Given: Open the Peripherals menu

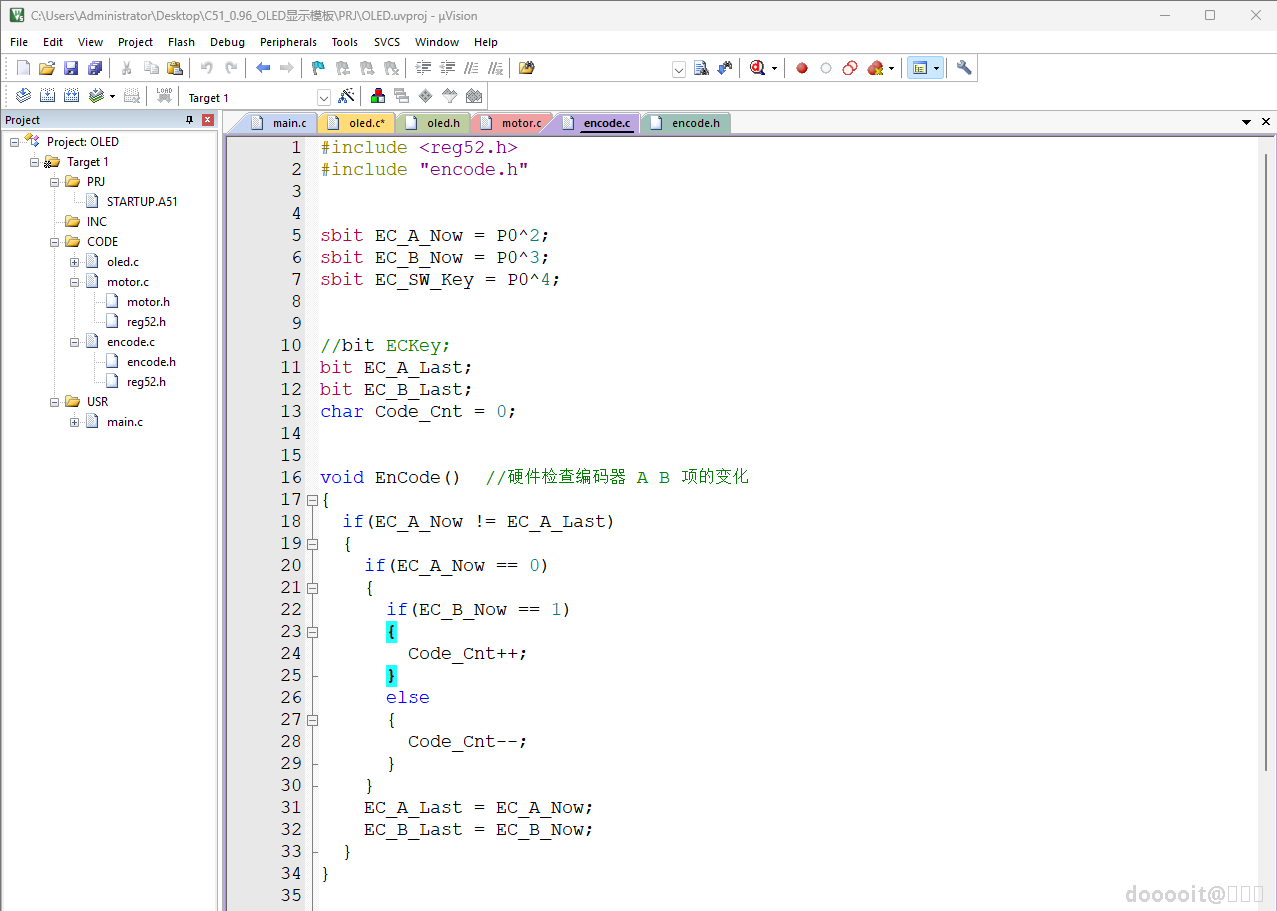Looking at the screenshot, I should (288, 42).
